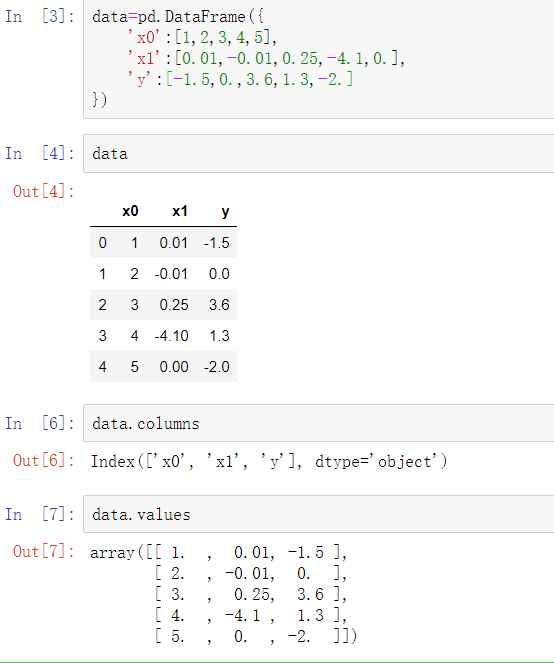Click the In [3] prompt label

(40, 16)
